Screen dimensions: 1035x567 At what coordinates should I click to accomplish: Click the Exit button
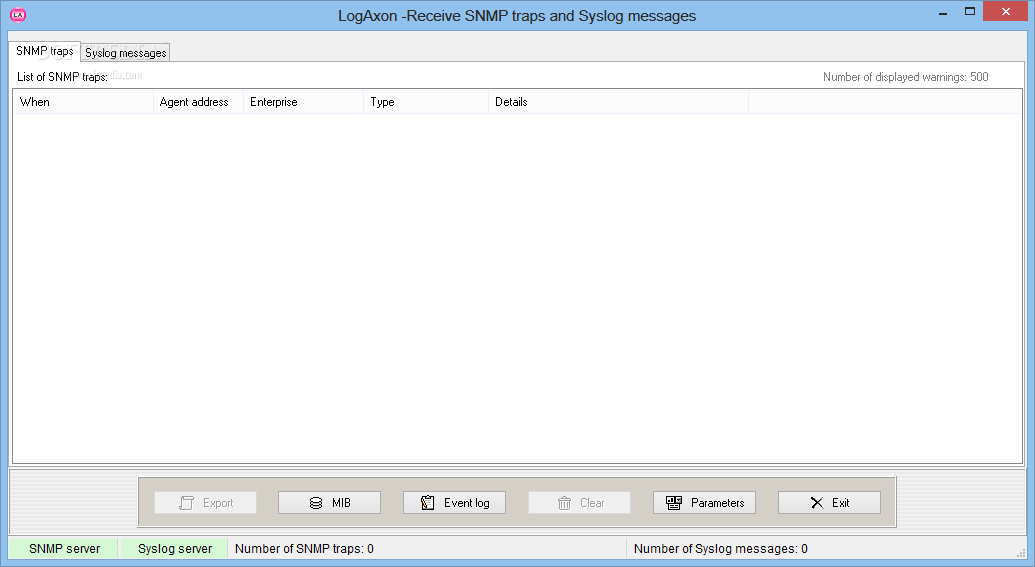[829, 502]
